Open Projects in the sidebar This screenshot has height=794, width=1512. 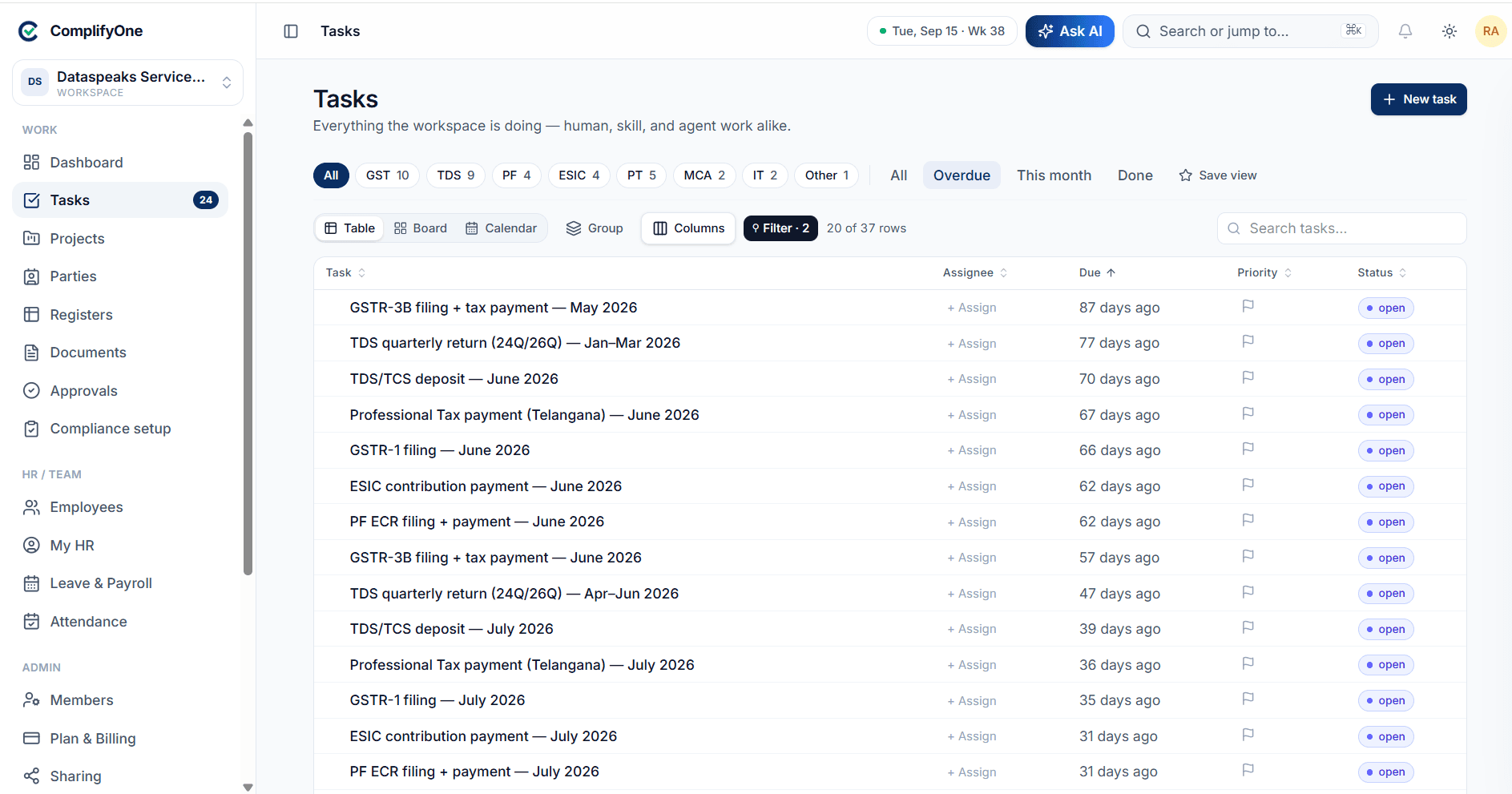click(x=120, y=239)
